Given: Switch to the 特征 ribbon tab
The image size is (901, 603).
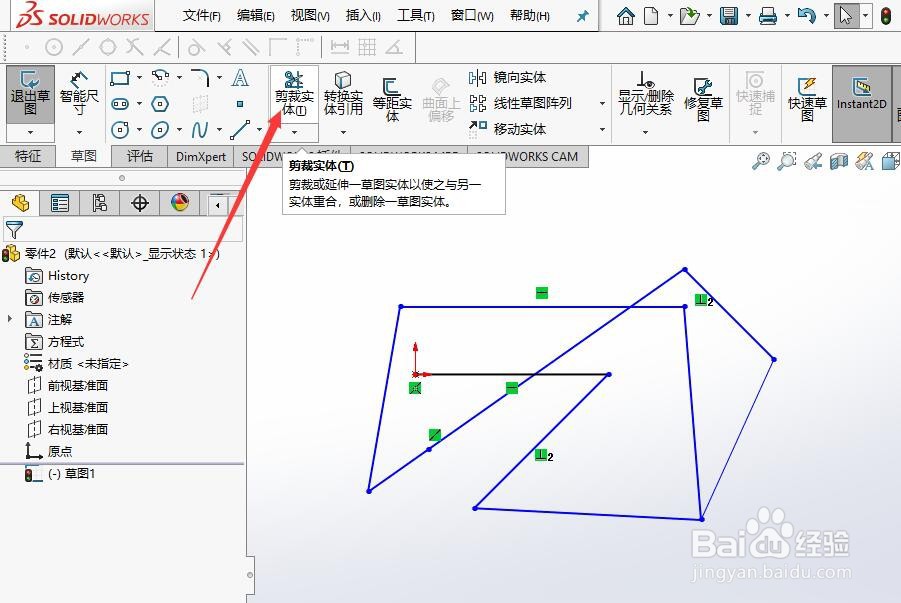Looking at the screenshot, I should pyautogui.click(x=28, y=156).
